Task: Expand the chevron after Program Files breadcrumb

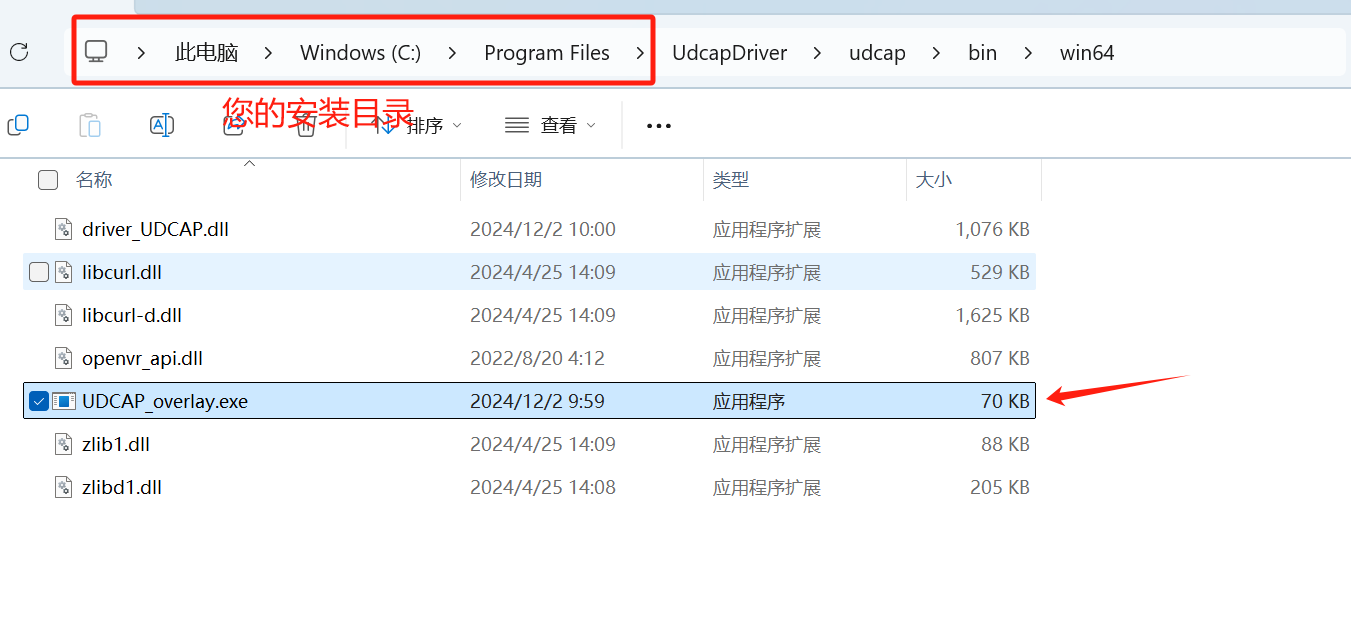Action: (640, 53)
